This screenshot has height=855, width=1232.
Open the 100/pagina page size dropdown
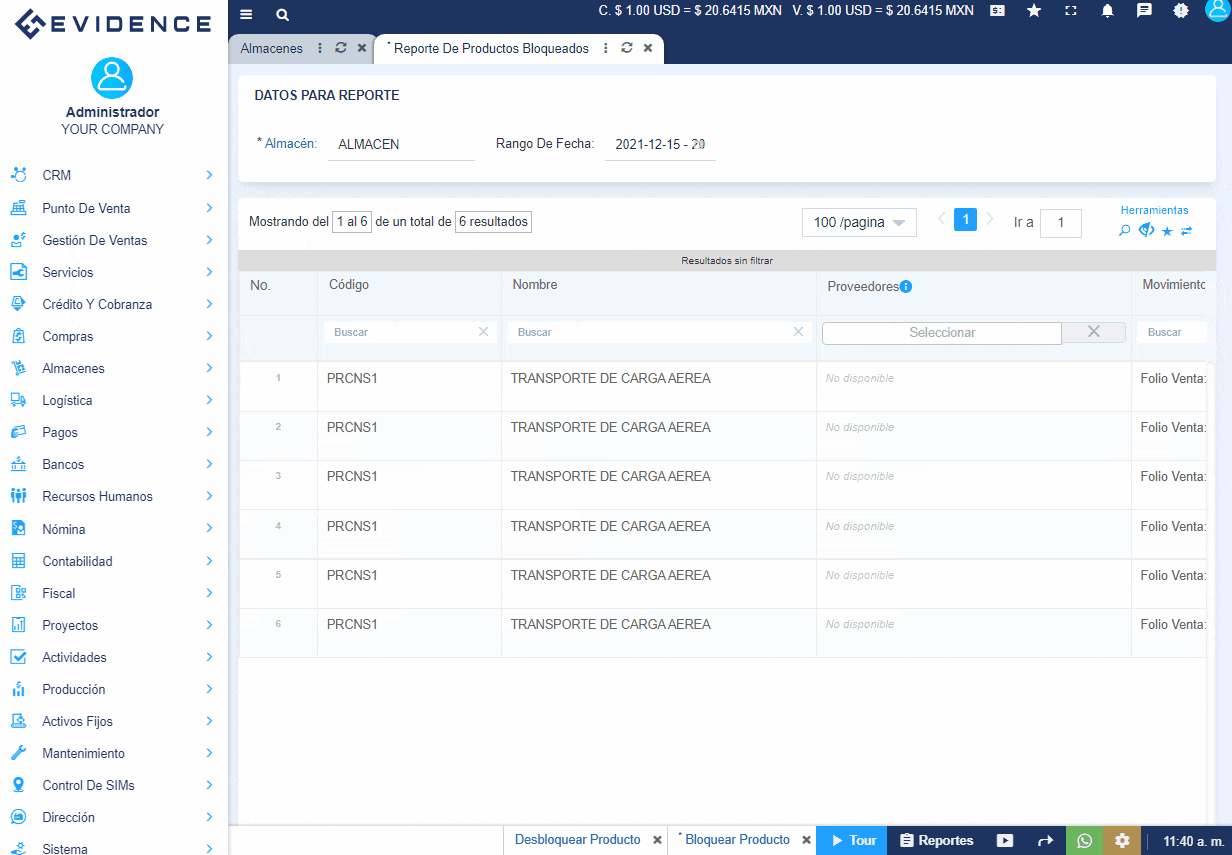pos(858,222)
